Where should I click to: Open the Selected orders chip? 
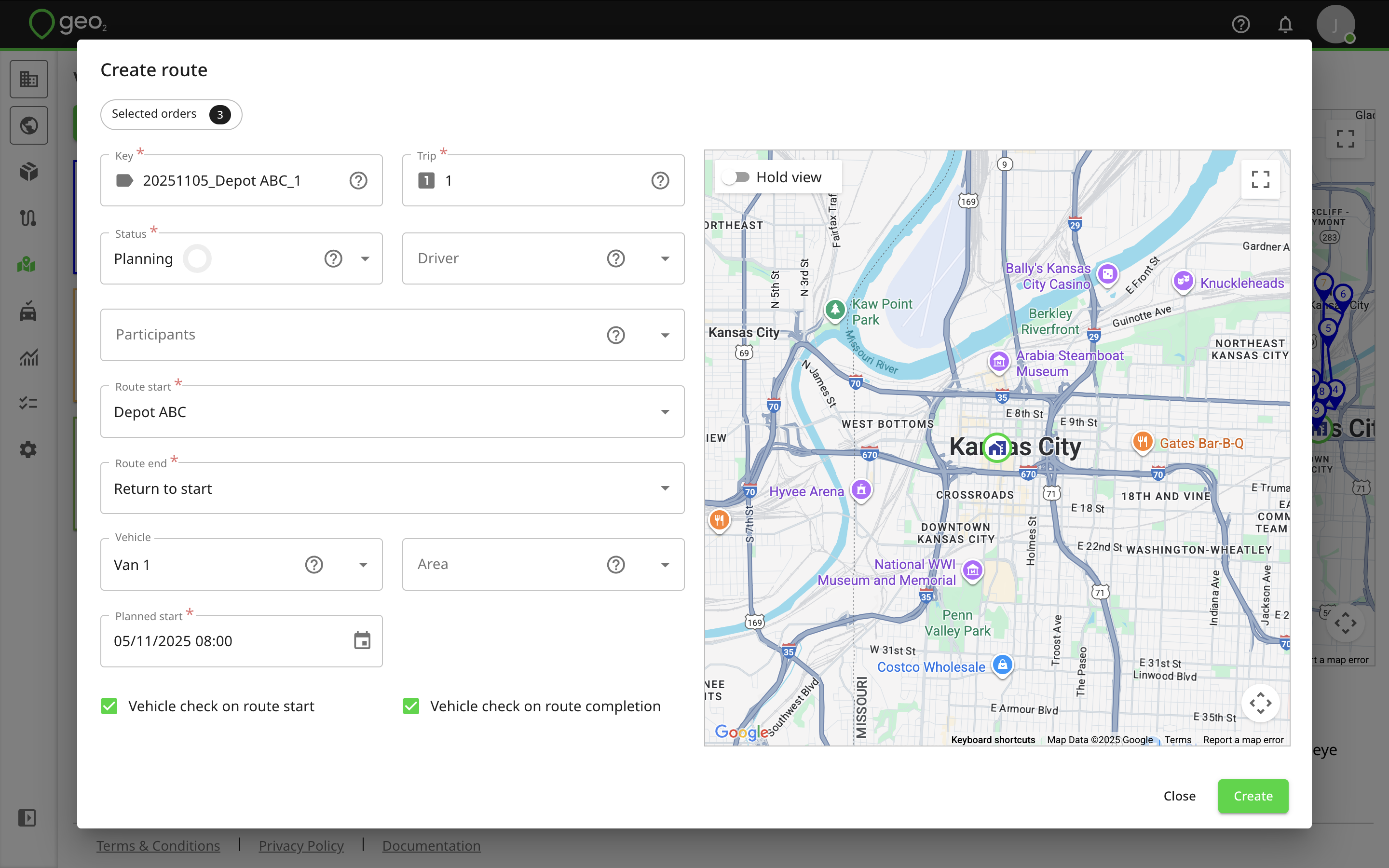coord(171,114)
